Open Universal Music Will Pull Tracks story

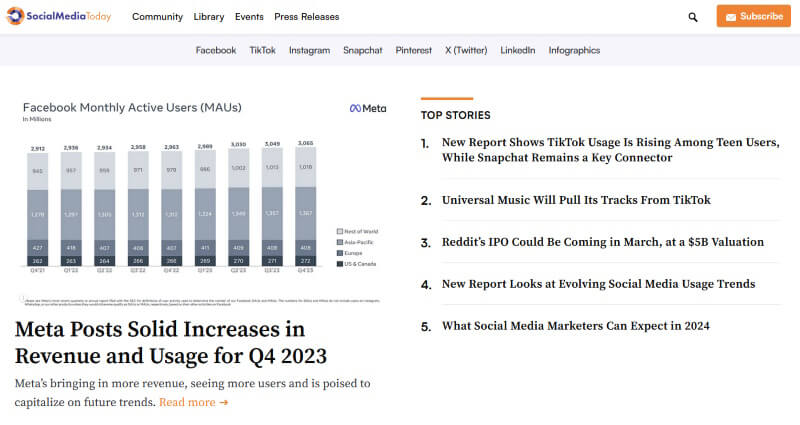pyautogui.click(x=576, y=199)
